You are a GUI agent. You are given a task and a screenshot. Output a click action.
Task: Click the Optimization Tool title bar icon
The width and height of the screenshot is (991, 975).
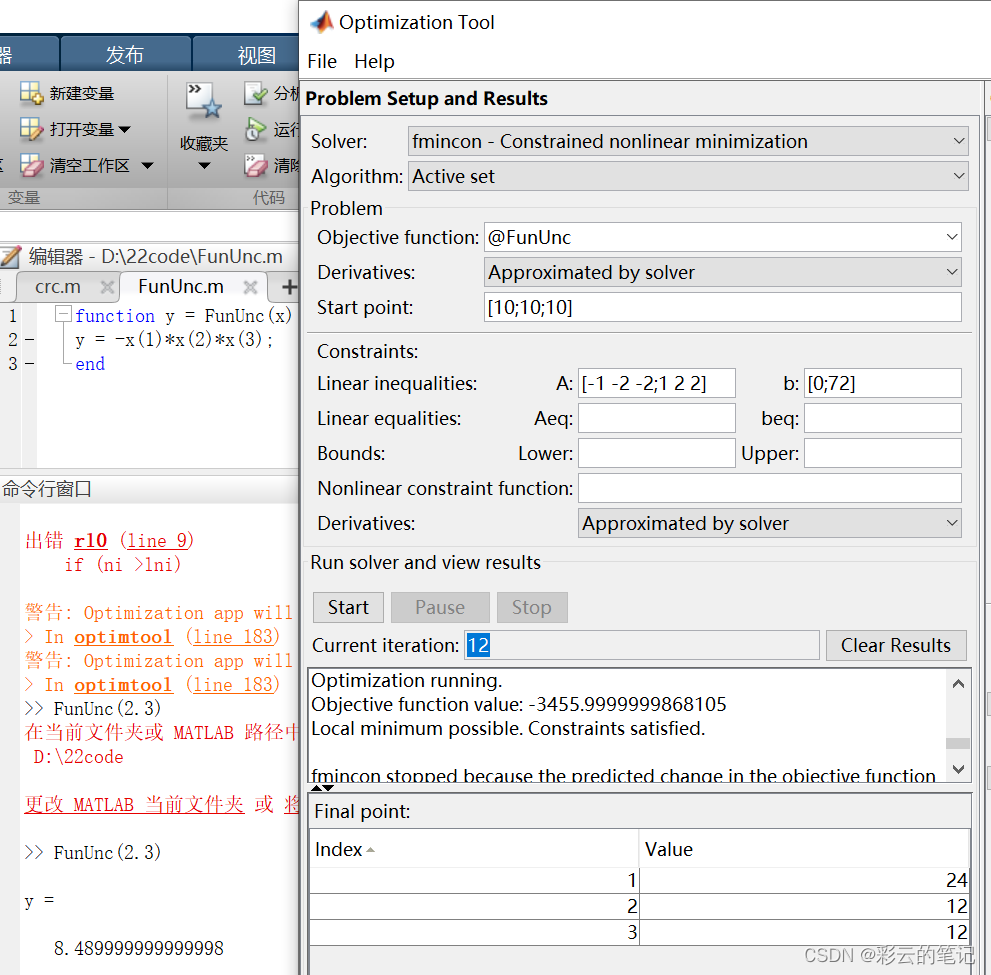pos(323,21)
